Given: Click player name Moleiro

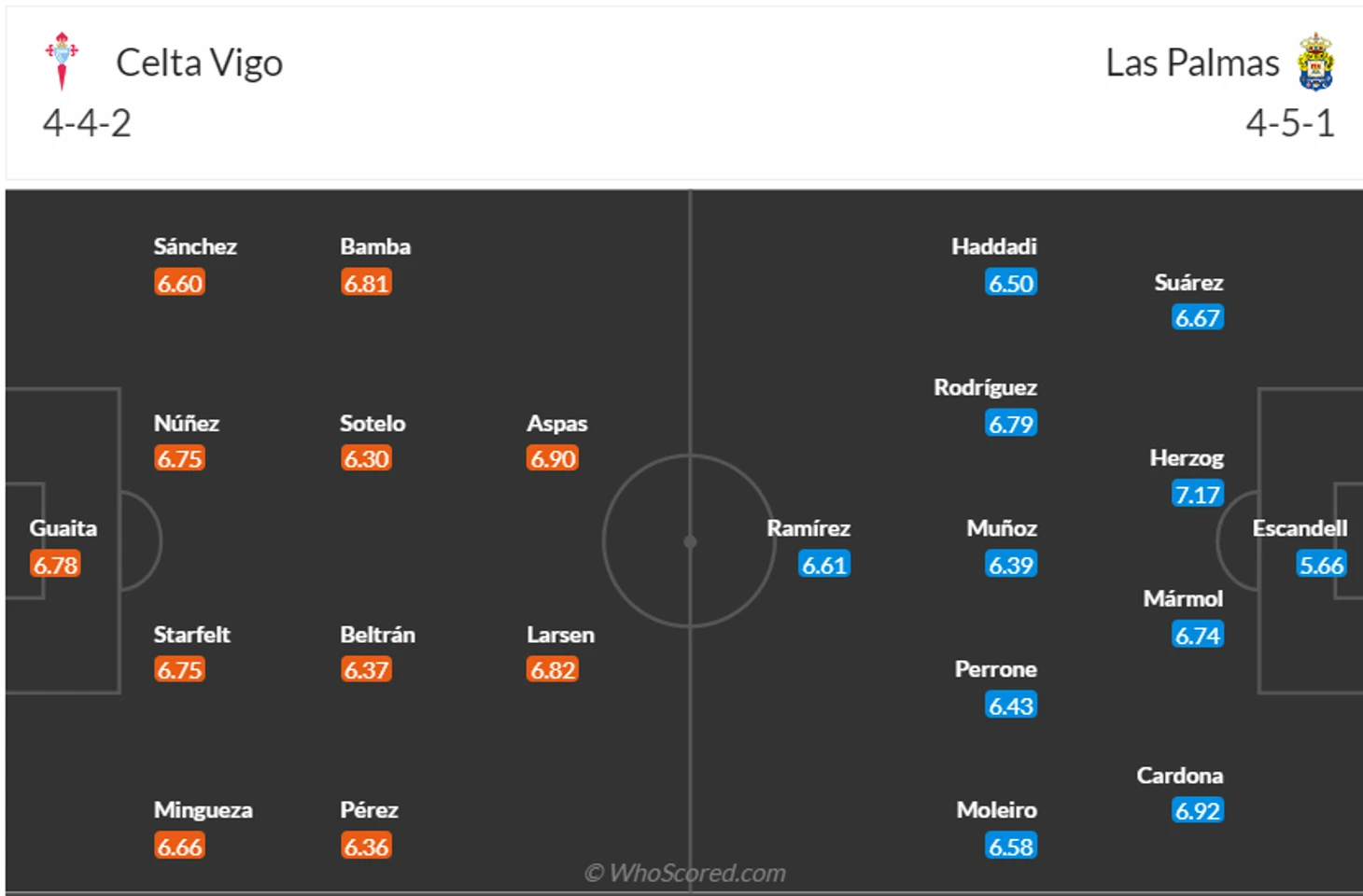Looking at the screenshot, I should point(996,810).
